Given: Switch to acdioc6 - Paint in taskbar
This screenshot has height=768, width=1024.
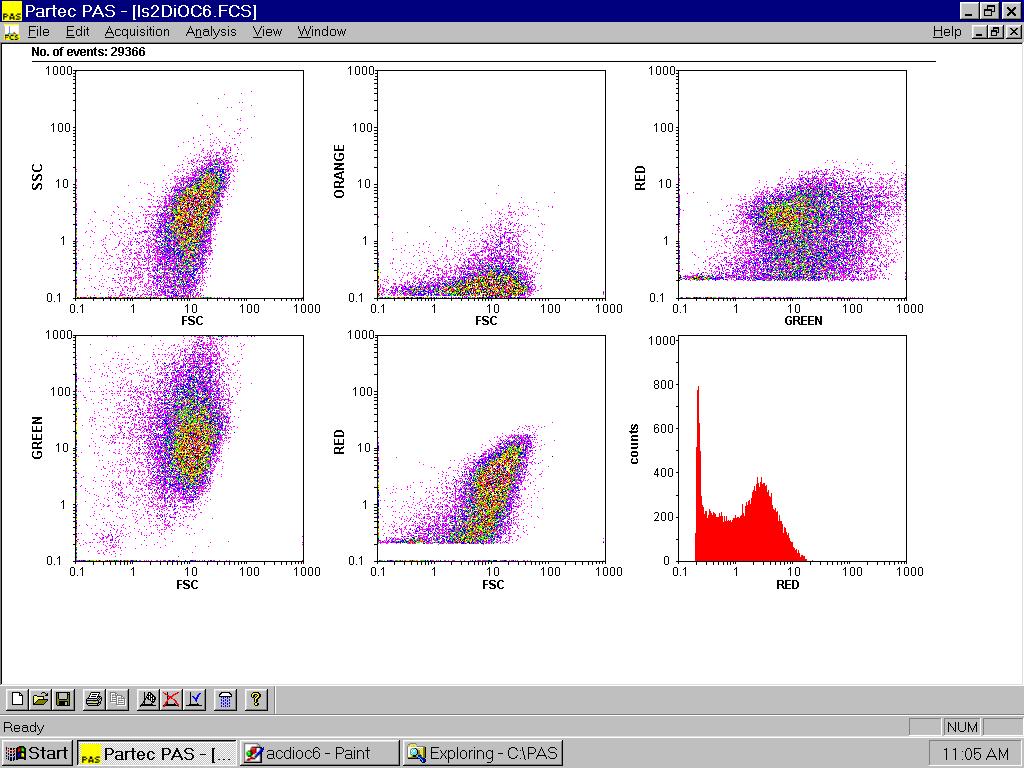Looking at the screenshot, I should (x=319, y=753).
